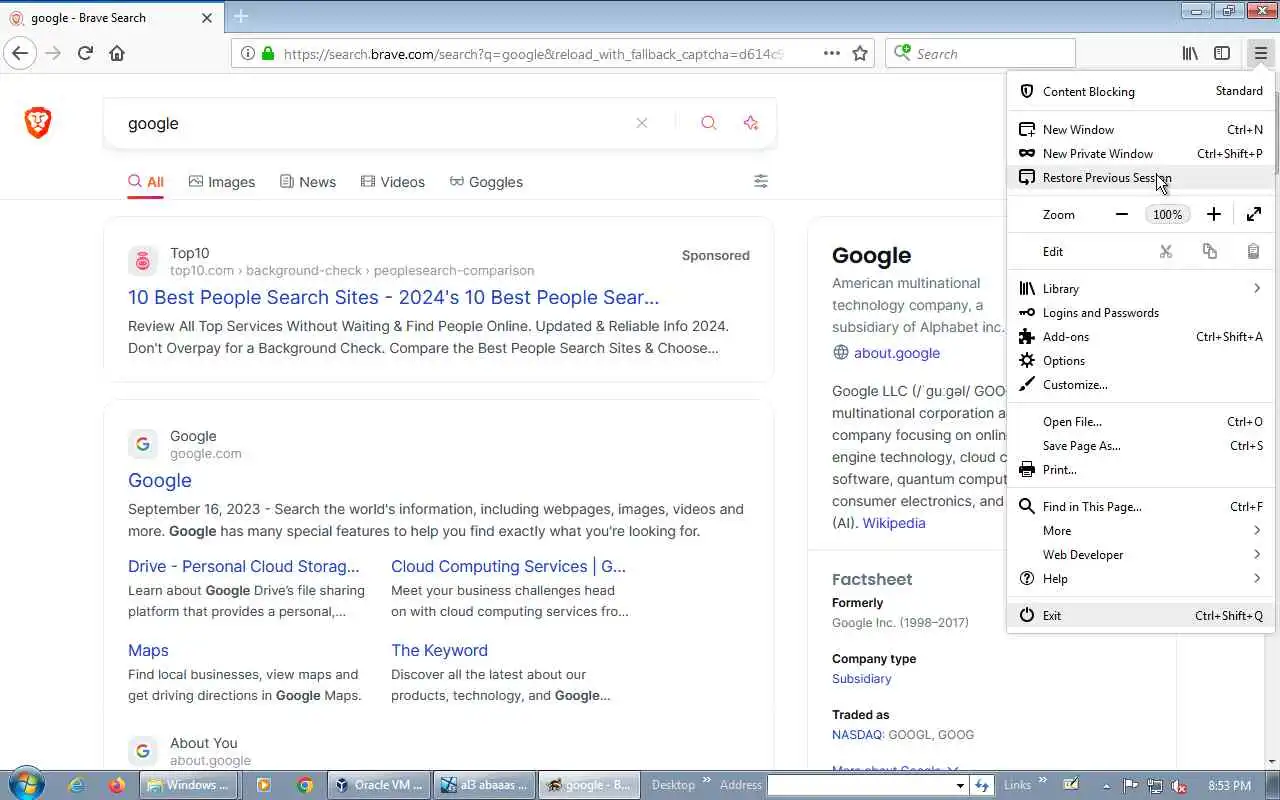Open about.google infobox link
This screenshot has height=800, width=1280.
coord(897,352)
